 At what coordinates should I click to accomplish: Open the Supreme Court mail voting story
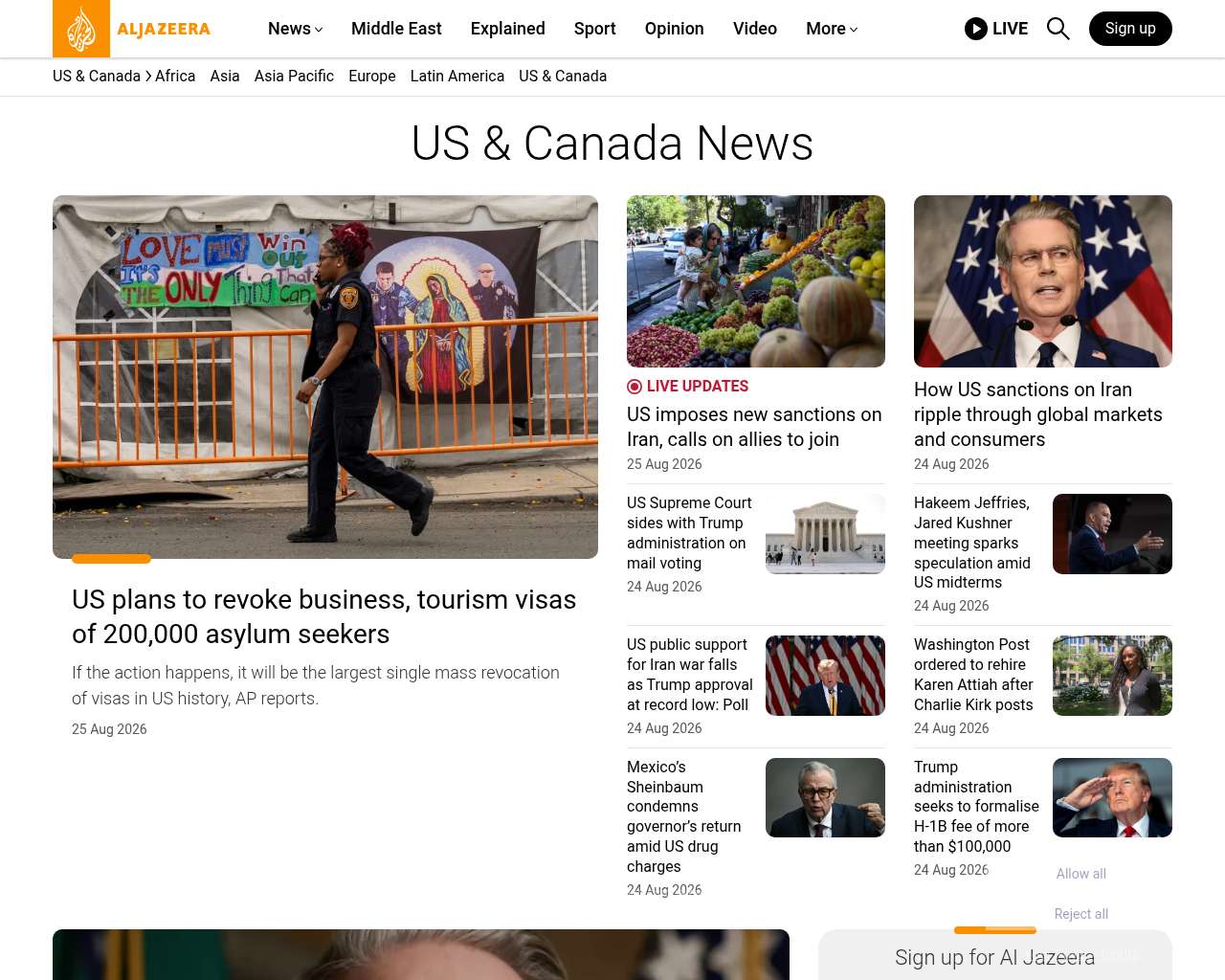point(689,533)
